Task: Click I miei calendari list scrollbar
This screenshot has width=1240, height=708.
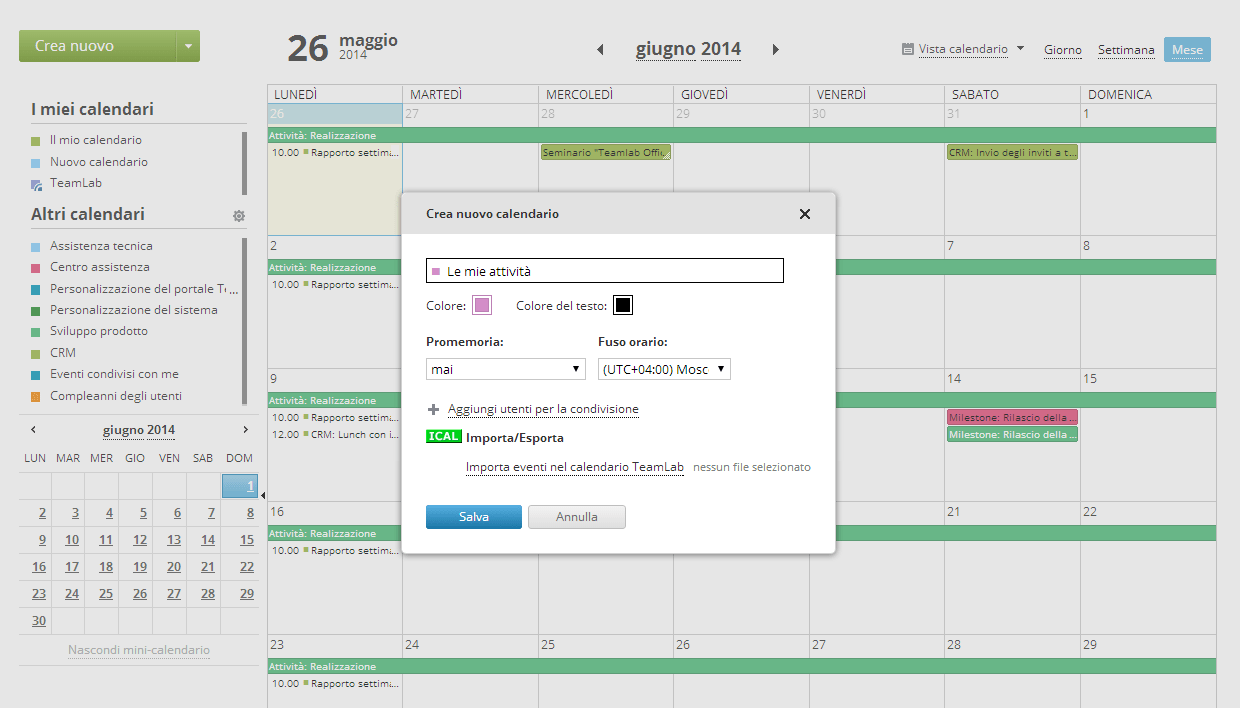Action: pyautogui.click(x=244, y=163)
